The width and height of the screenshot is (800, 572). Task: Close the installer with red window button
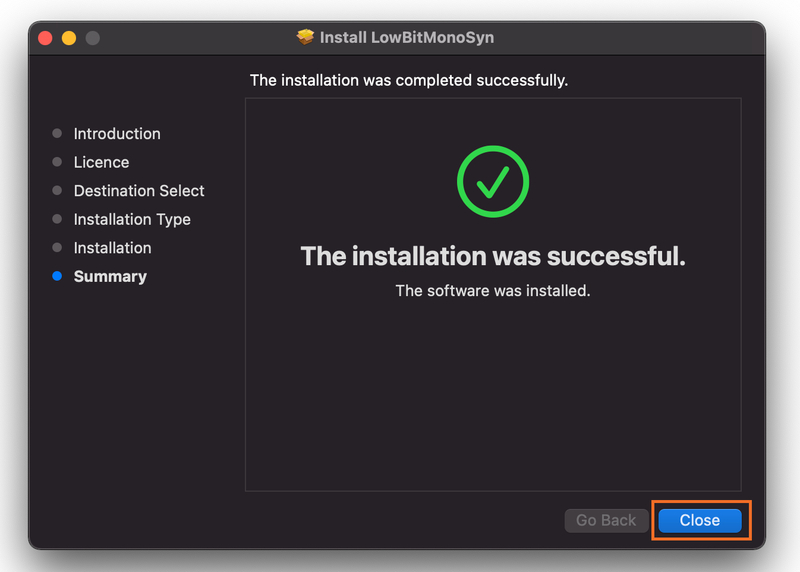[x=45, y=38]
